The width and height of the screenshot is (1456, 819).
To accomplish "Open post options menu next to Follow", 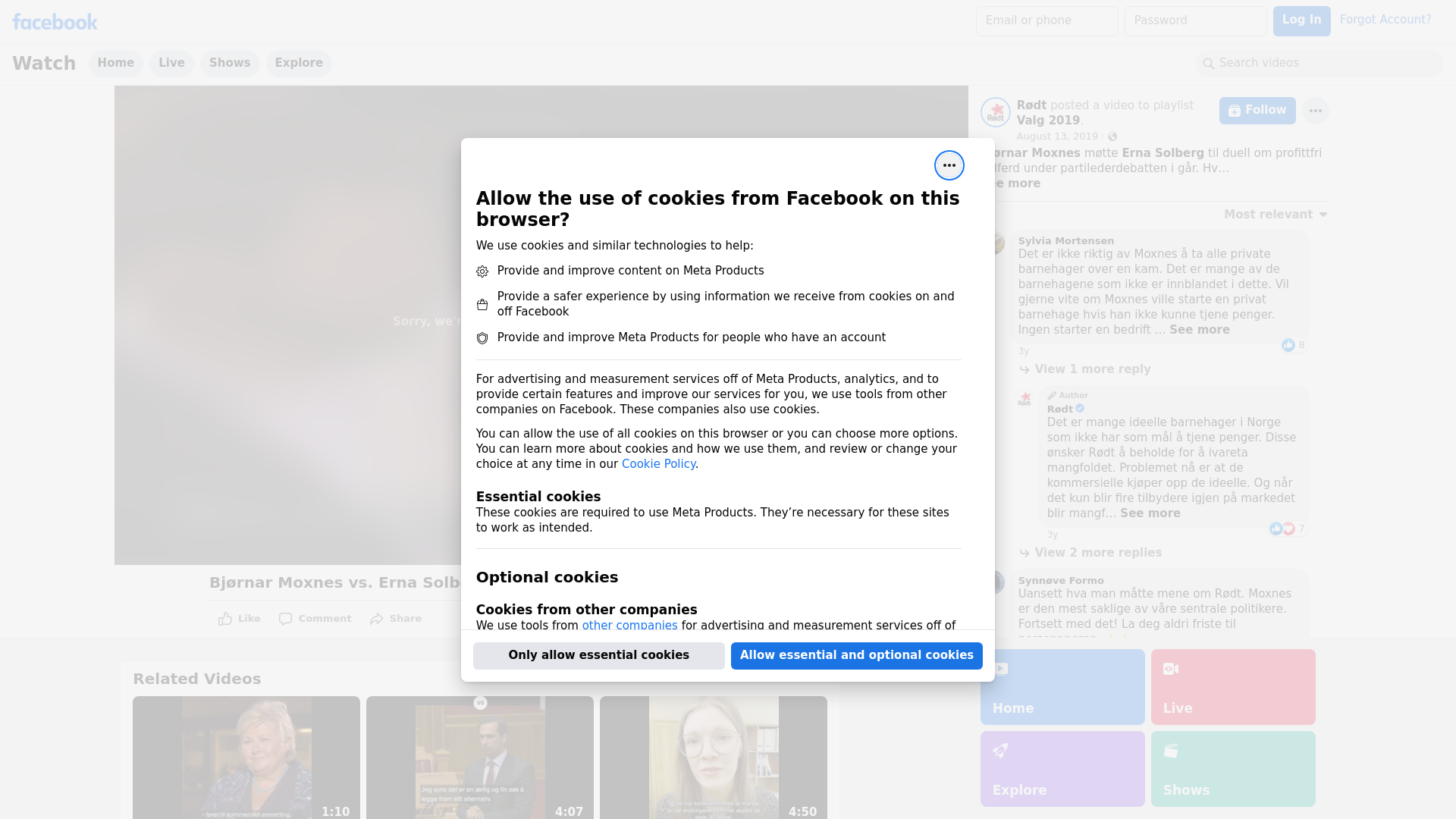I will [x=1315, y=111].
